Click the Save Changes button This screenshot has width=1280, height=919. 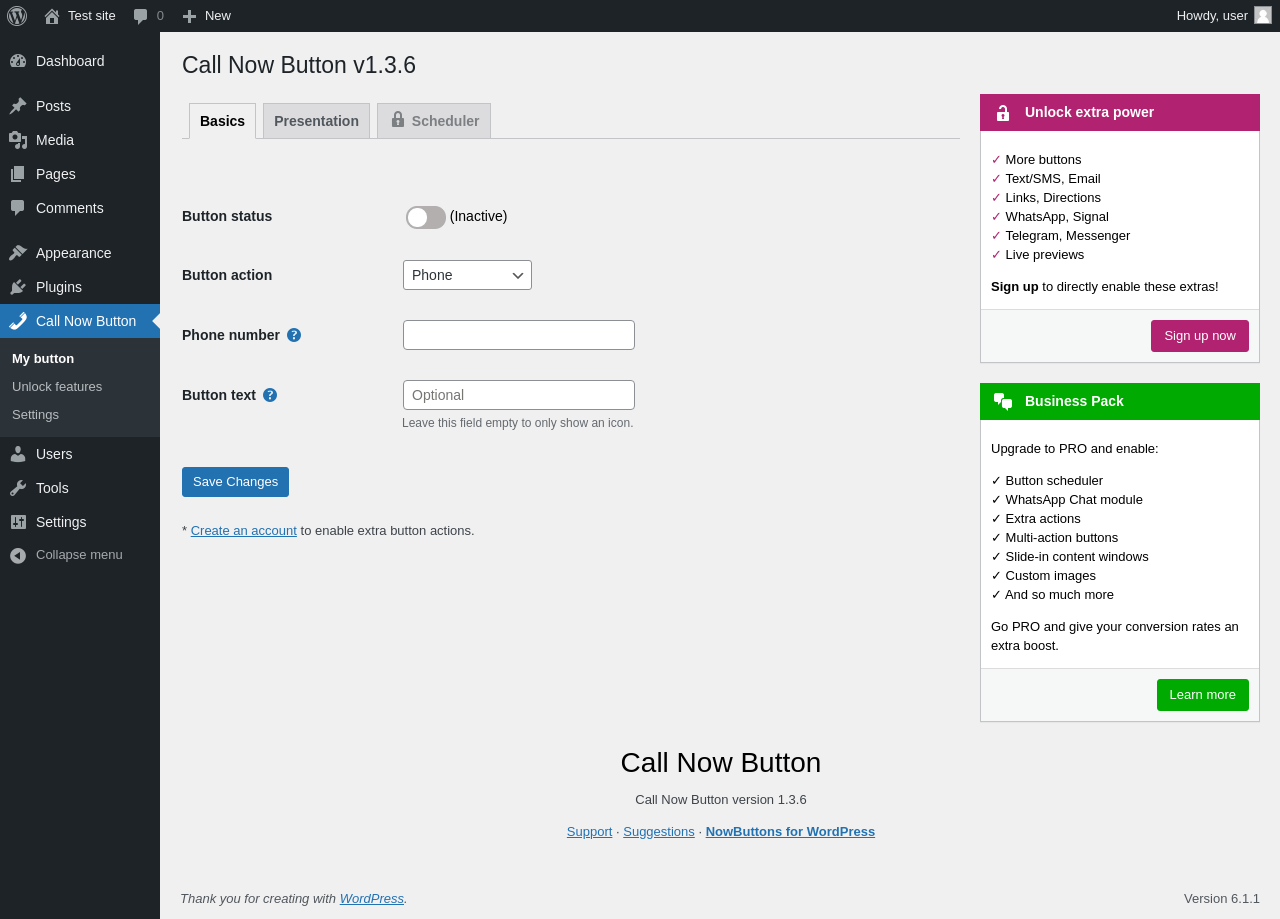235,482
